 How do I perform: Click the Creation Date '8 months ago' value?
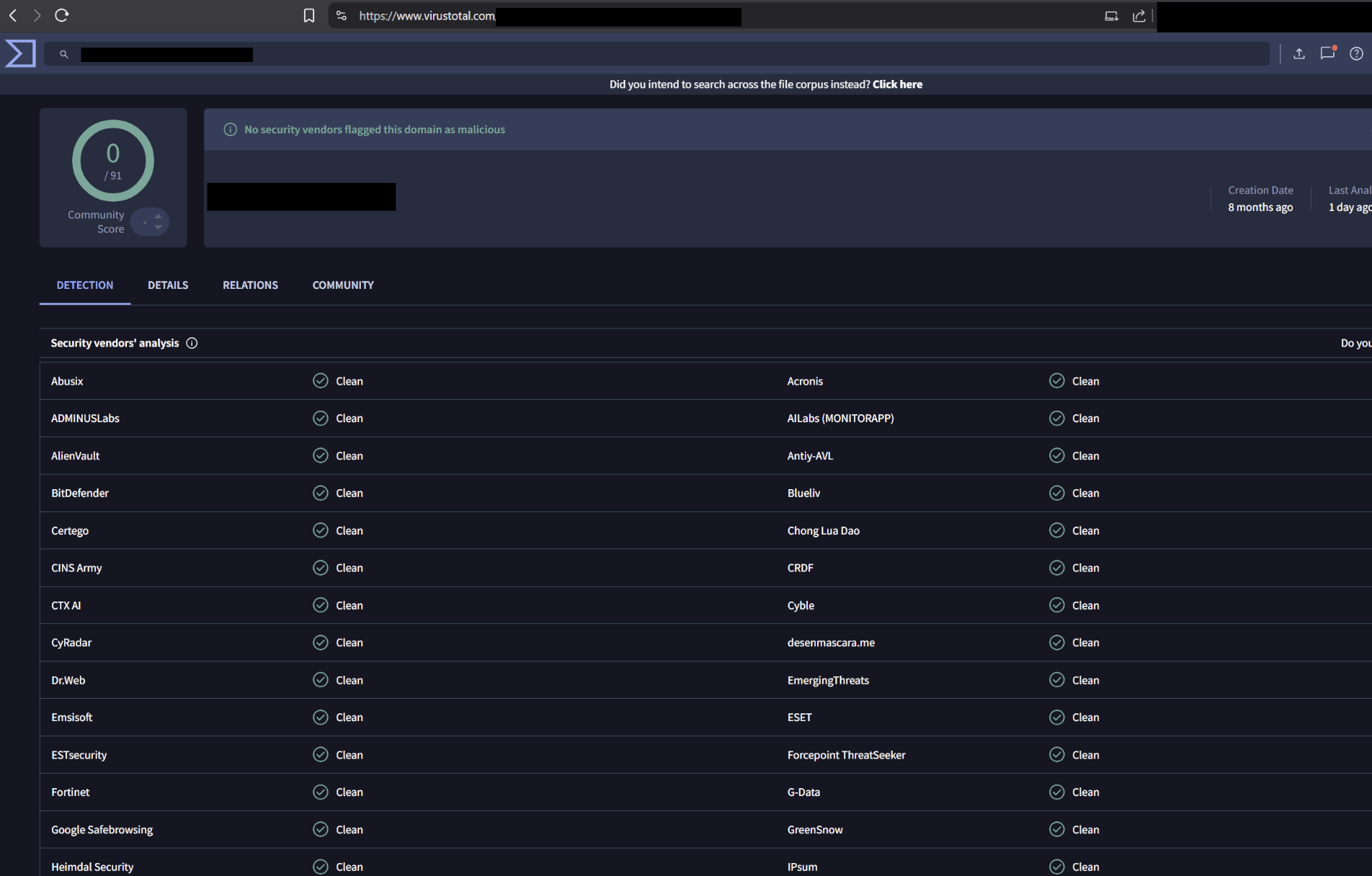tap(1260, 207)
